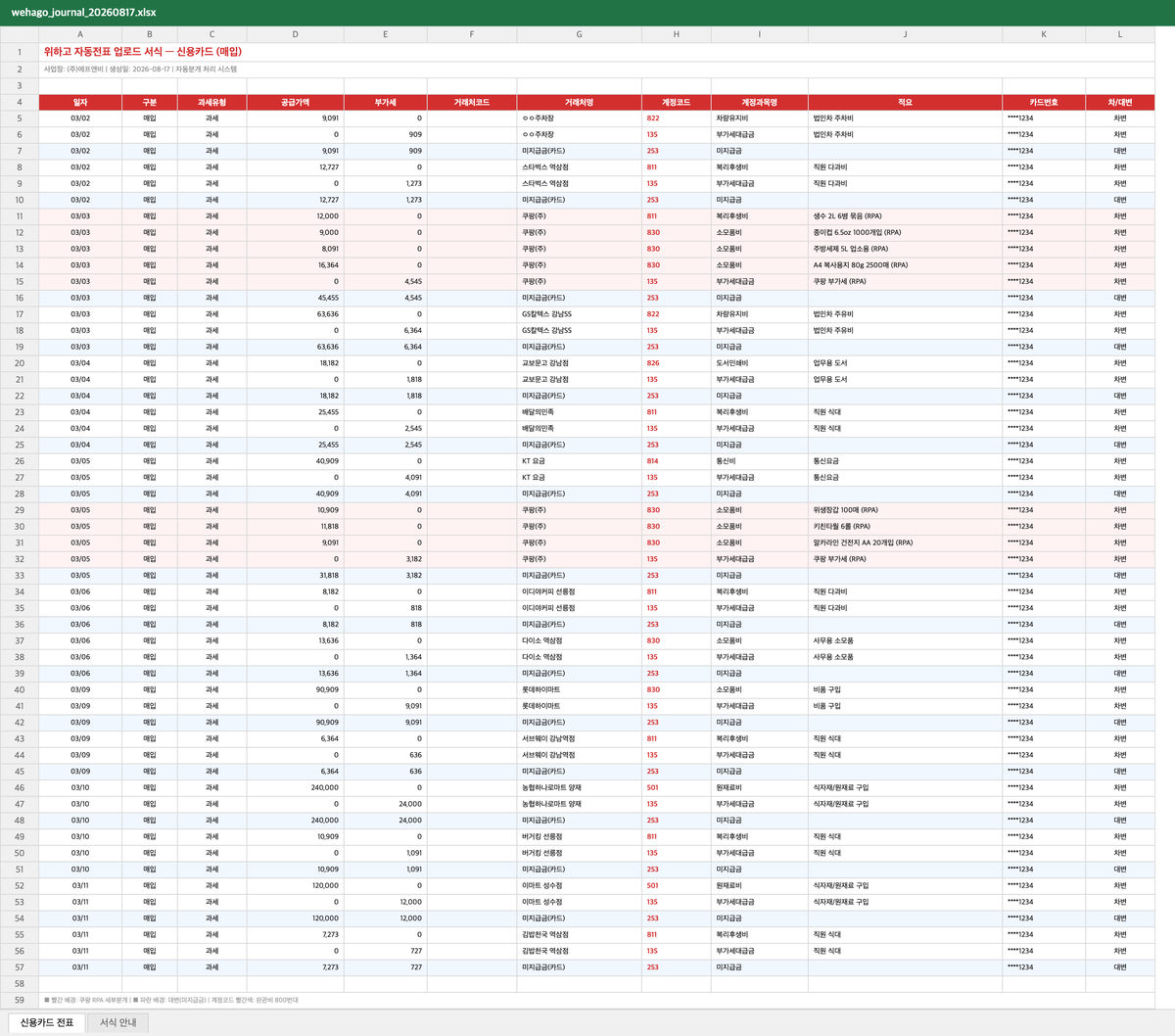
Task: Click the 일자 header cell
Action: (x=80, y=102)
